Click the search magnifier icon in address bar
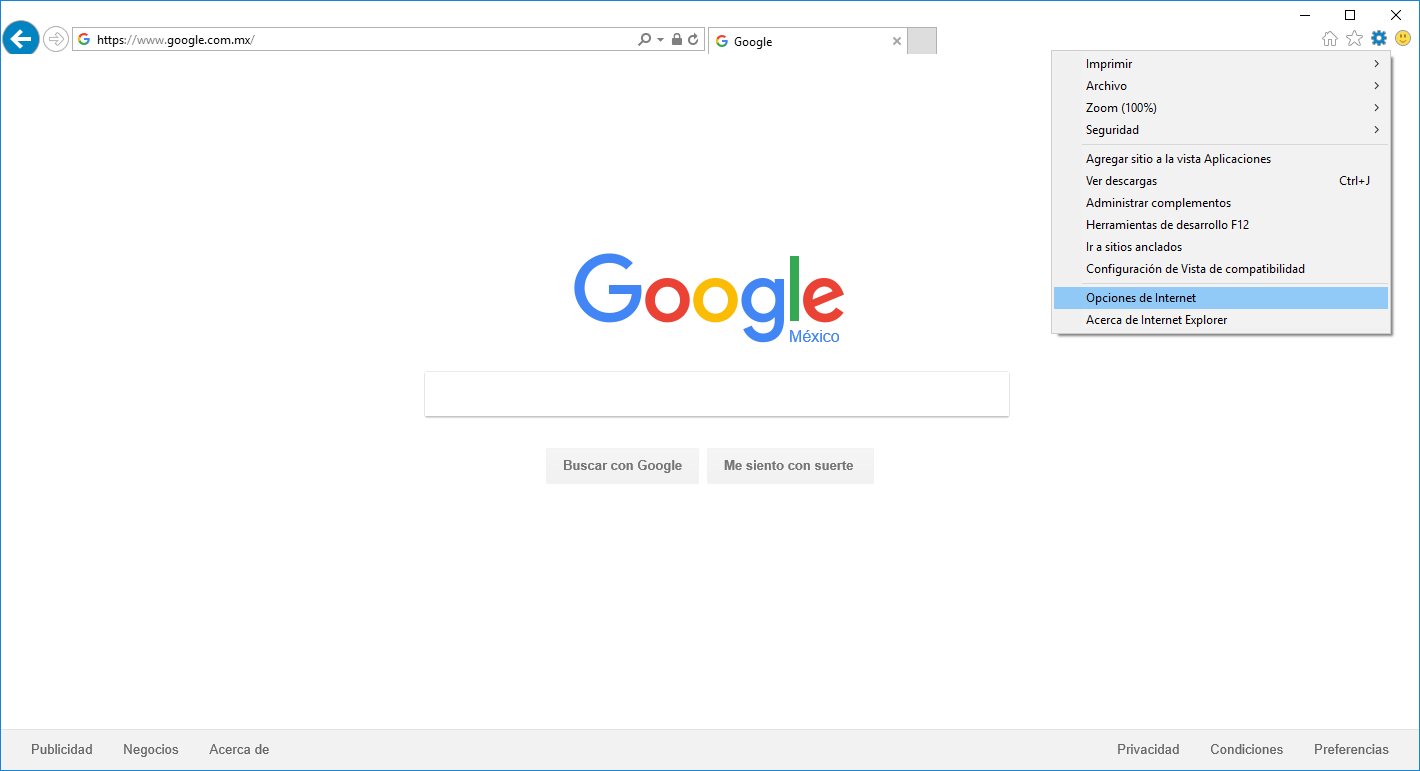 coord(645,40)
